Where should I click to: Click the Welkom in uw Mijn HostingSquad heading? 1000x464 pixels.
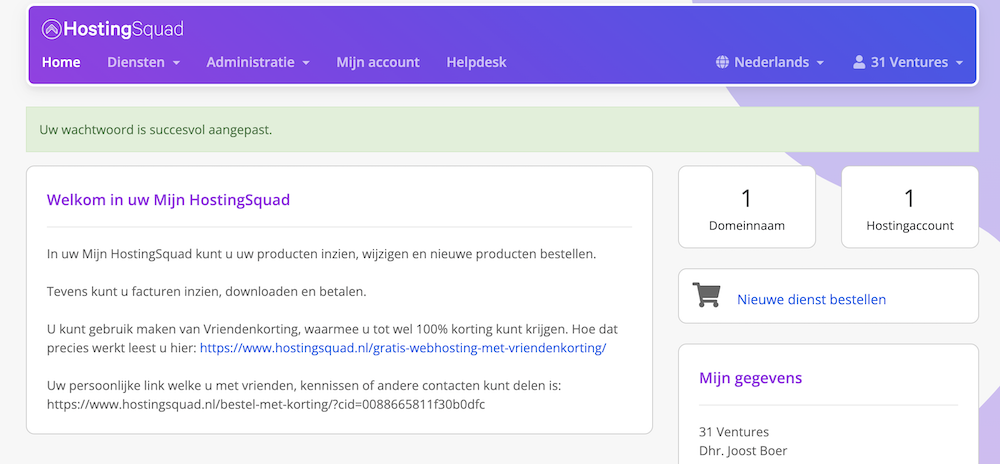168,200
